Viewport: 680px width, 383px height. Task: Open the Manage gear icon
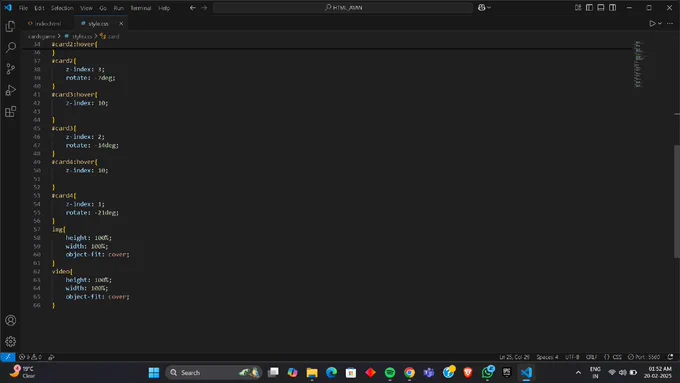10,341
